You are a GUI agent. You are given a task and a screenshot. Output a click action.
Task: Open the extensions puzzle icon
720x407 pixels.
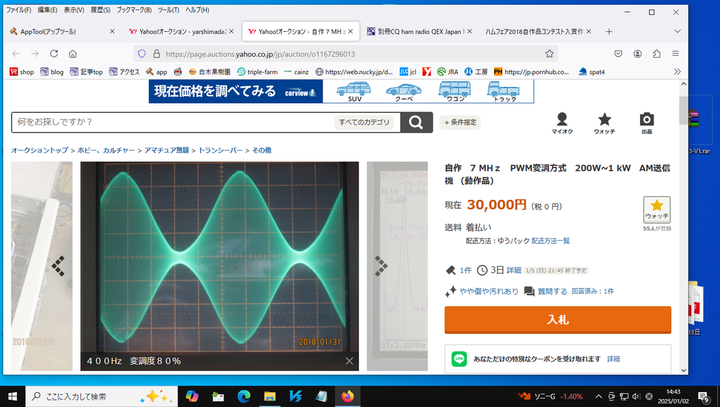657,54
